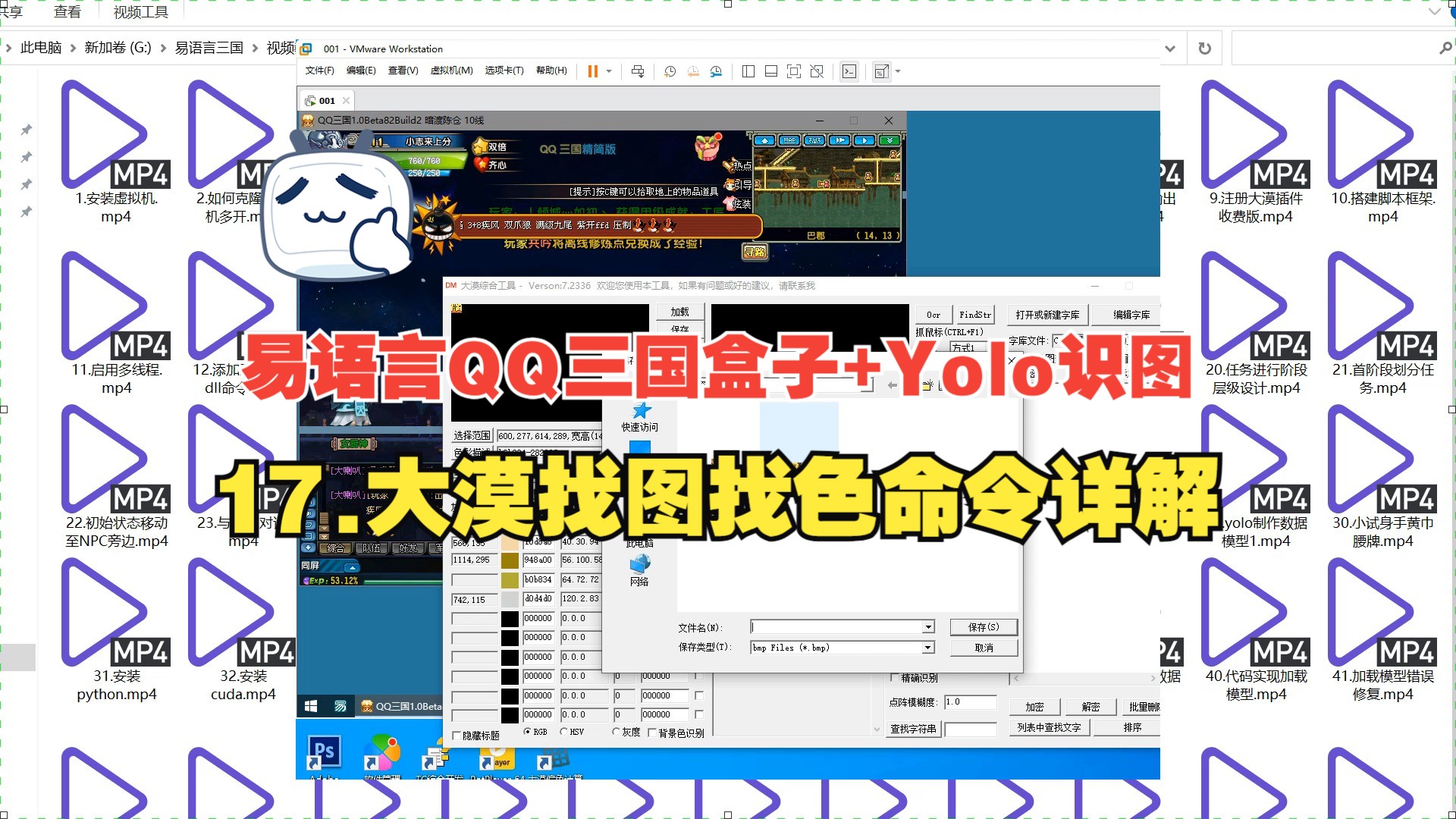The height and width of the screenshot is (819, 1456).
Task: Click the stretch guest display icon
Action: coord(881,71)
